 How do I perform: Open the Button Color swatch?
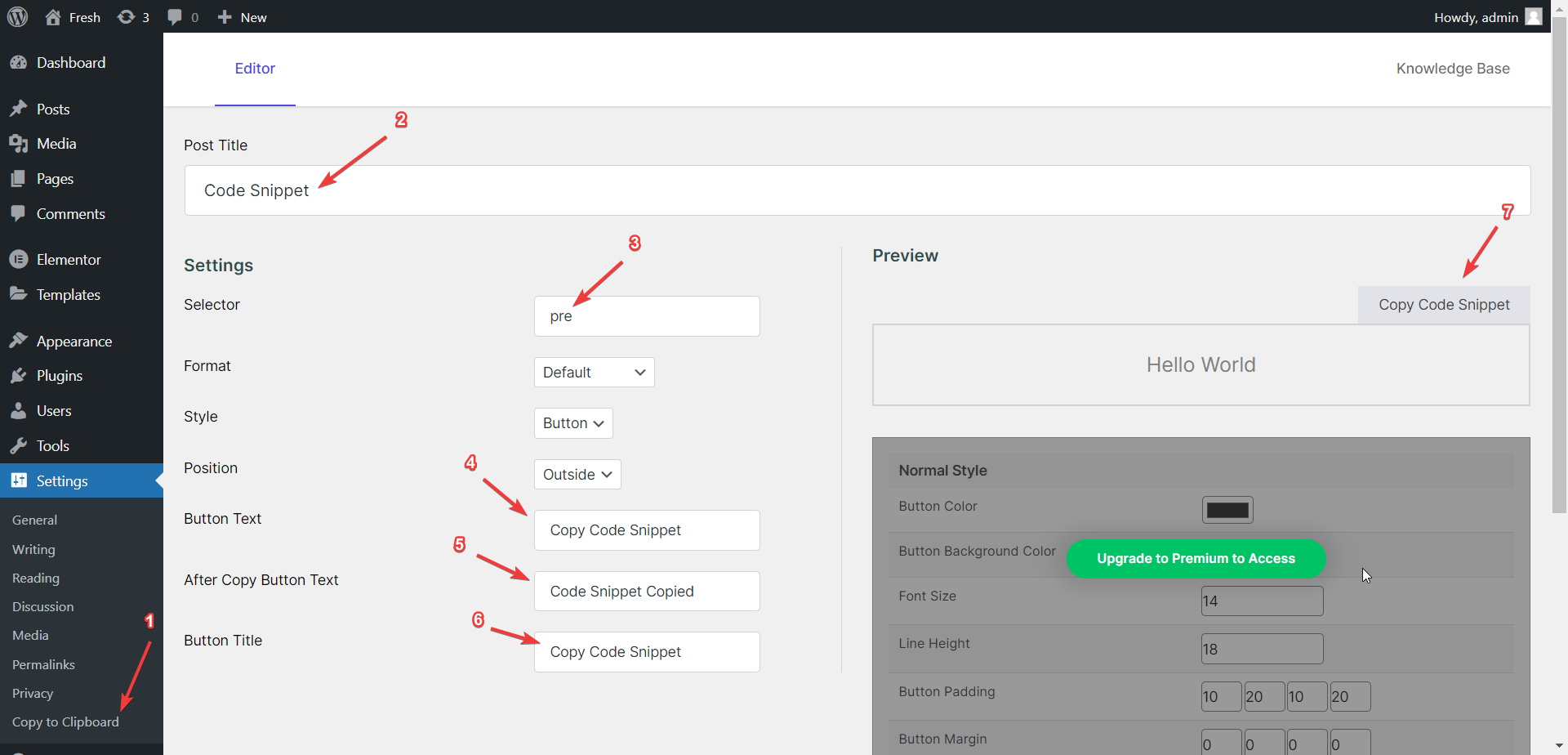click(1227, 510)
